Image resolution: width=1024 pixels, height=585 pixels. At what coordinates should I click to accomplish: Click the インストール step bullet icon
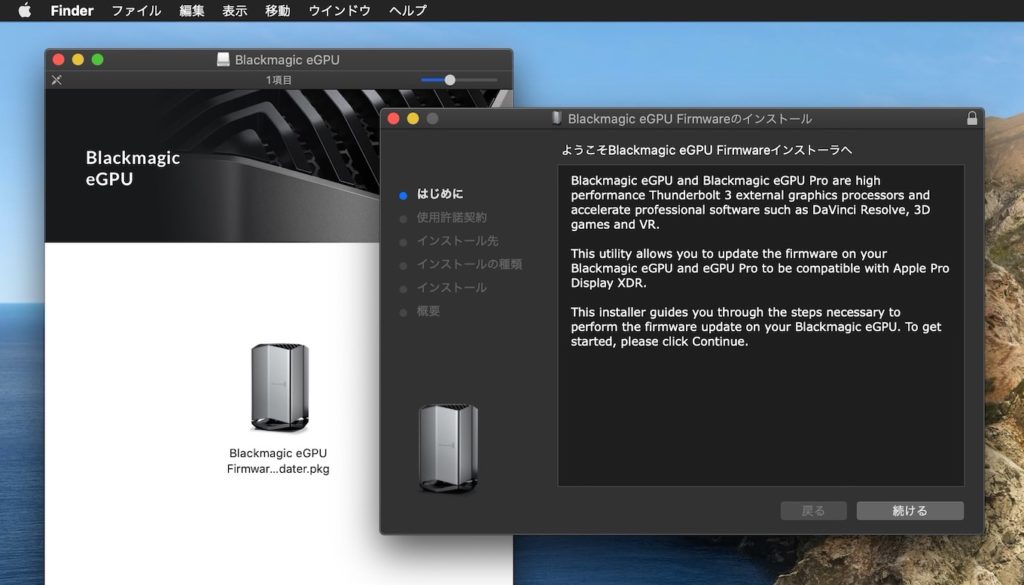click(404, 288)
